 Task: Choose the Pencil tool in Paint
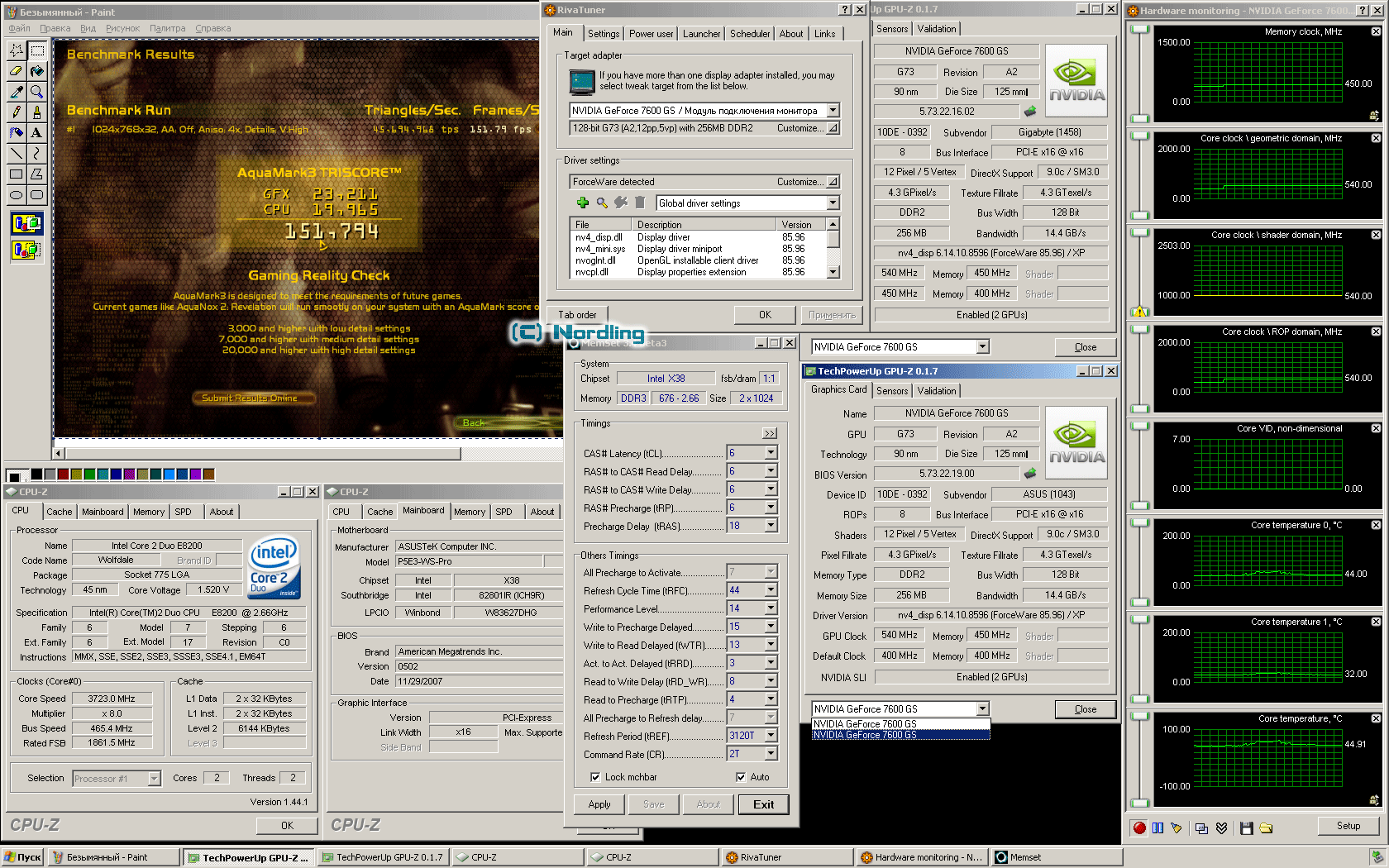tap(16, 112)
